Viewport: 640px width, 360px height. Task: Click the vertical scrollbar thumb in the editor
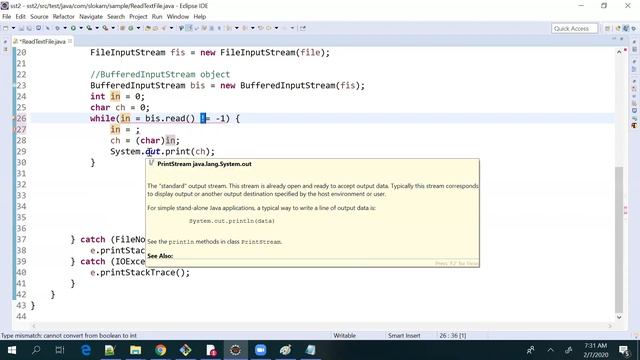[619, 239]
